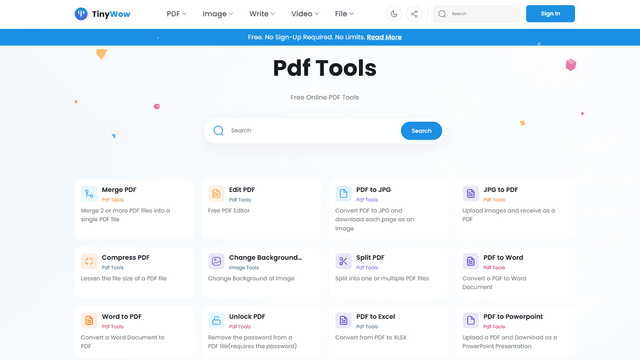
Task: Click the PDF to Word icon
Action: (x=470, y=261)
